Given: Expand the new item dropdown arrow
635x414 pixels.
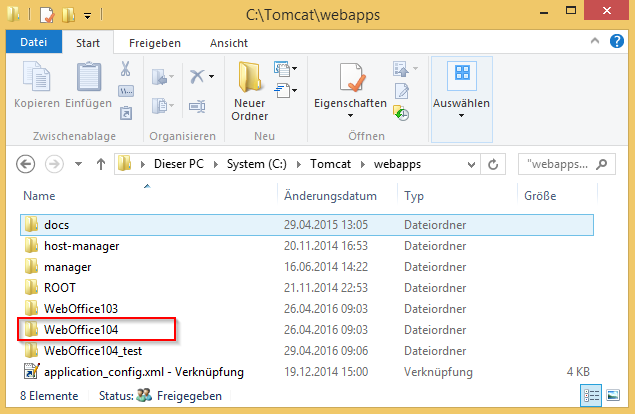Looking at the screenshot, I should click(294, 68).
